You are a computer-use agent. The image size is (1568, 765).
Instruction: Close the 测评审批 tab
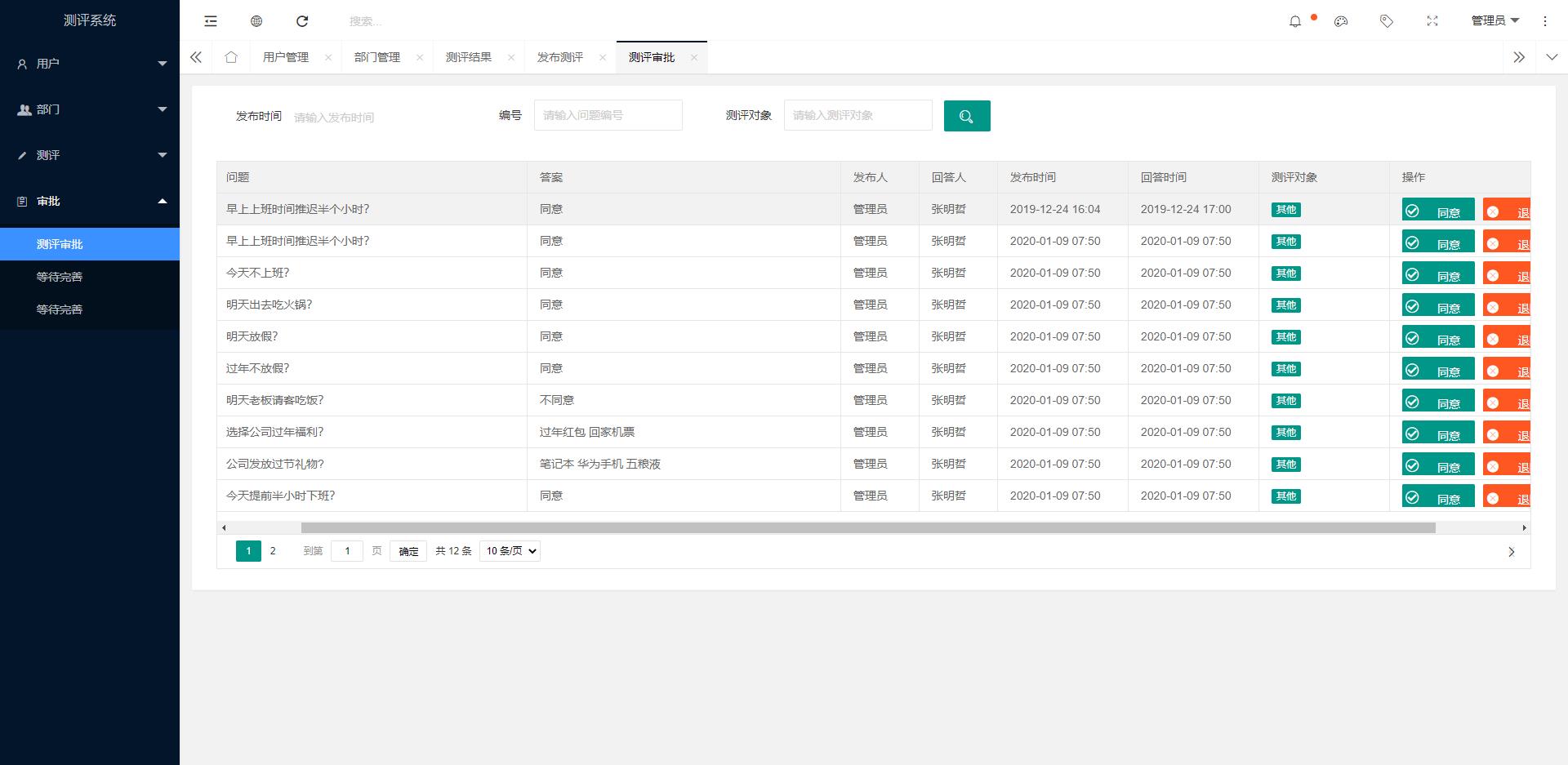[x=694, y=57]
